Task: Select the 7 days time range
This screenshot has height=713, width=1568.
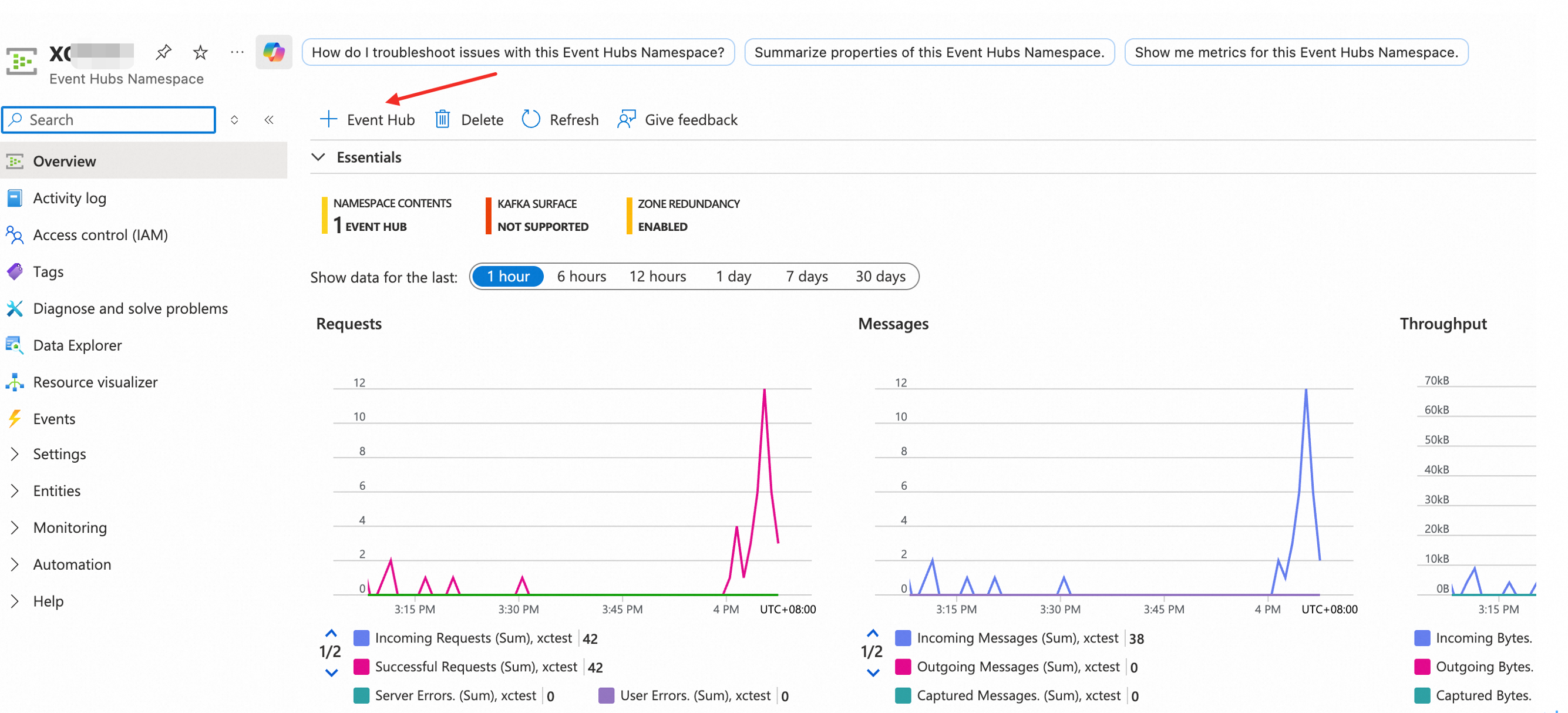Action: [x=806, y=277]
